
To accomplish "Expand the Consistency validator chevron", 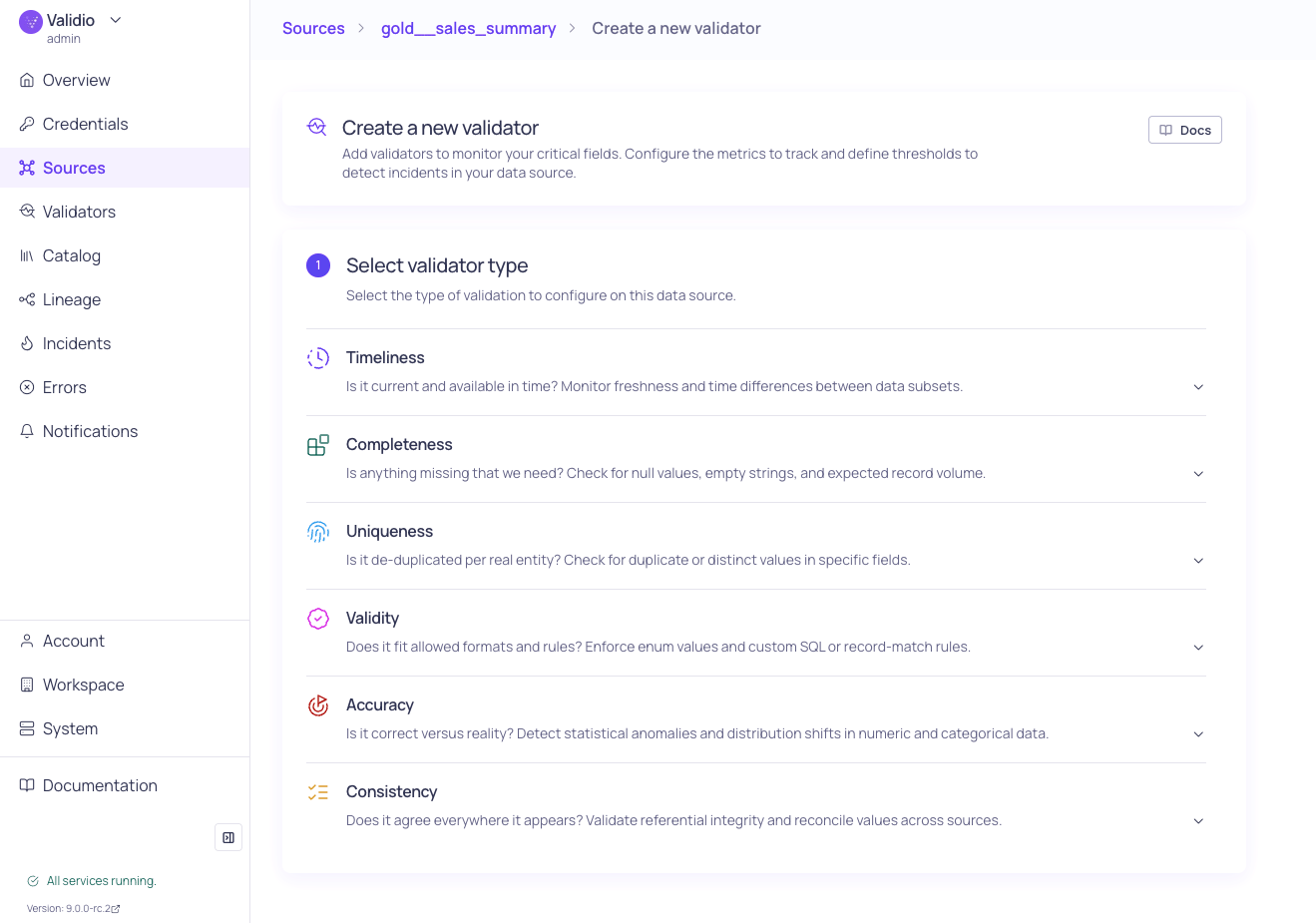I will 1198,821.
